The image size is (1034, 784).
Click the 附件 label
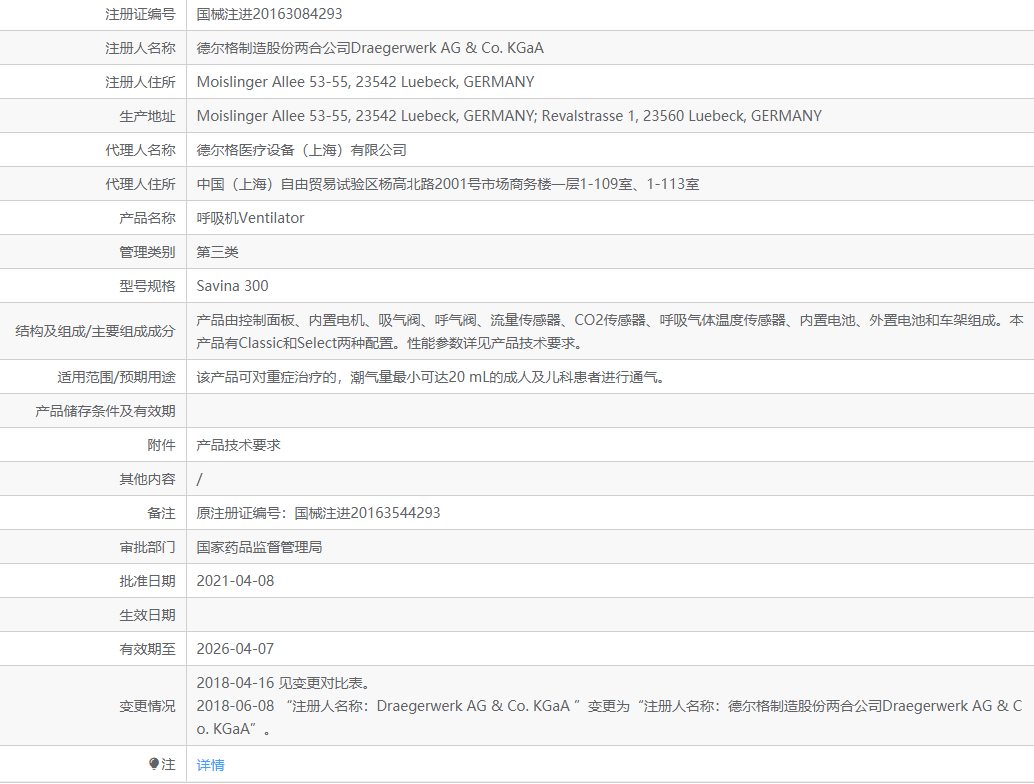point(162,445)
